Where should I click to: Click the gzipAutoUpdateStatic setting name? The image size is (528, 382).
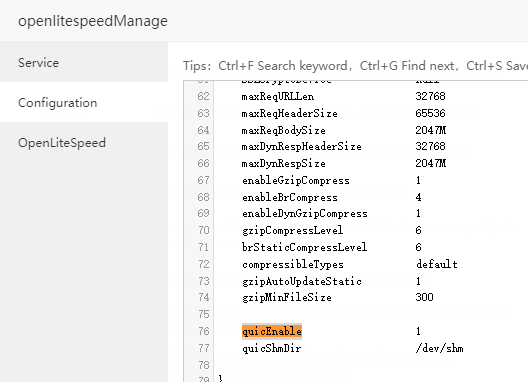pos(302,281)
